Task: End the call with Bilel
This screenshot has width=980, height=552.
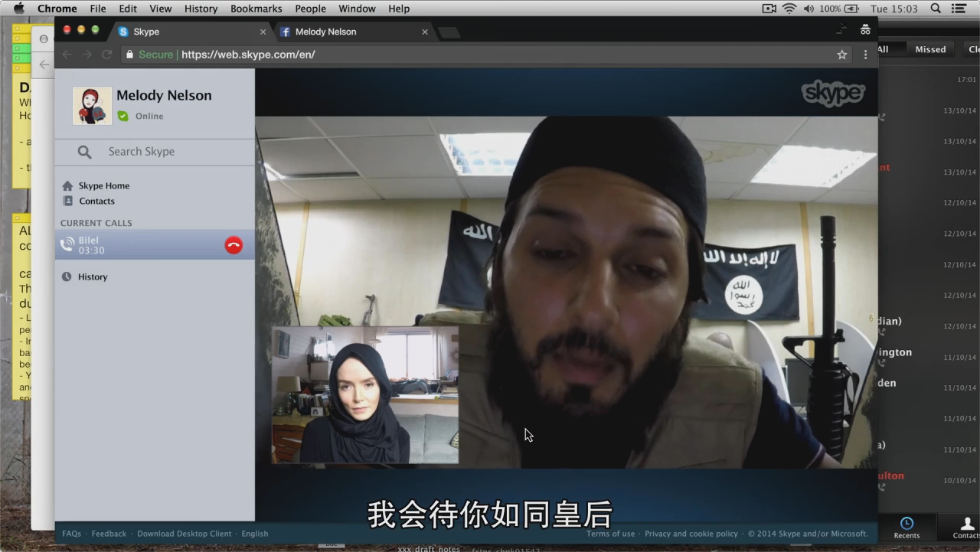Action: click(234, 245)
